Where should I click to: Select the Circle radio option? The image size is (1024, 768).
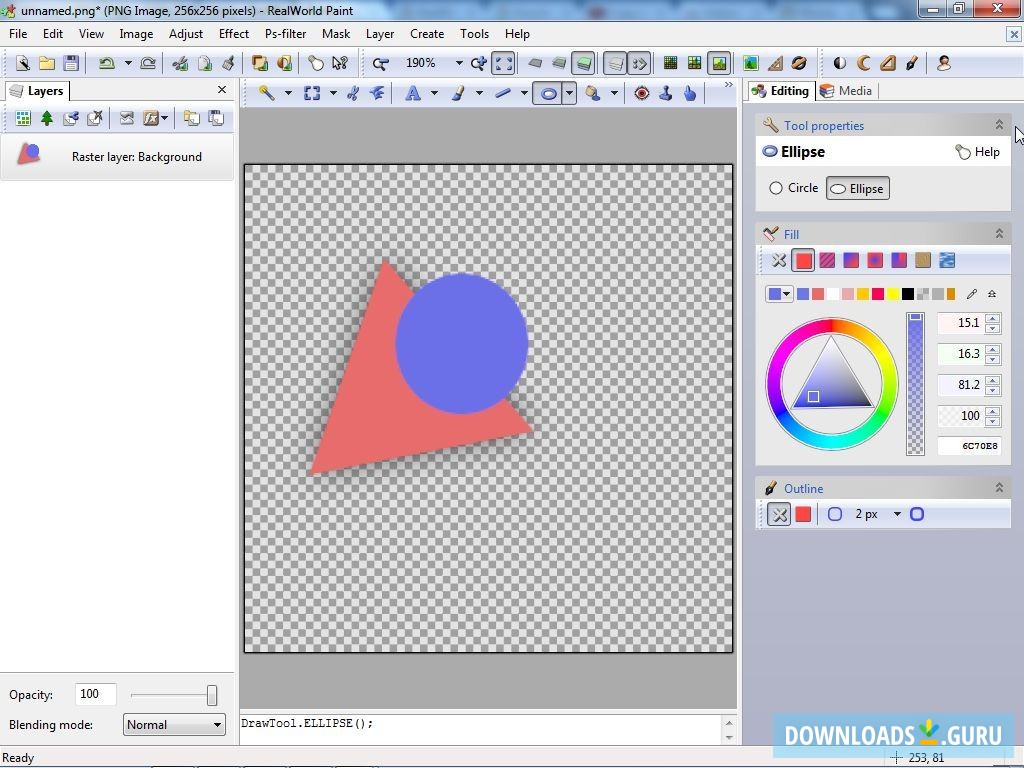click(793, 188)
